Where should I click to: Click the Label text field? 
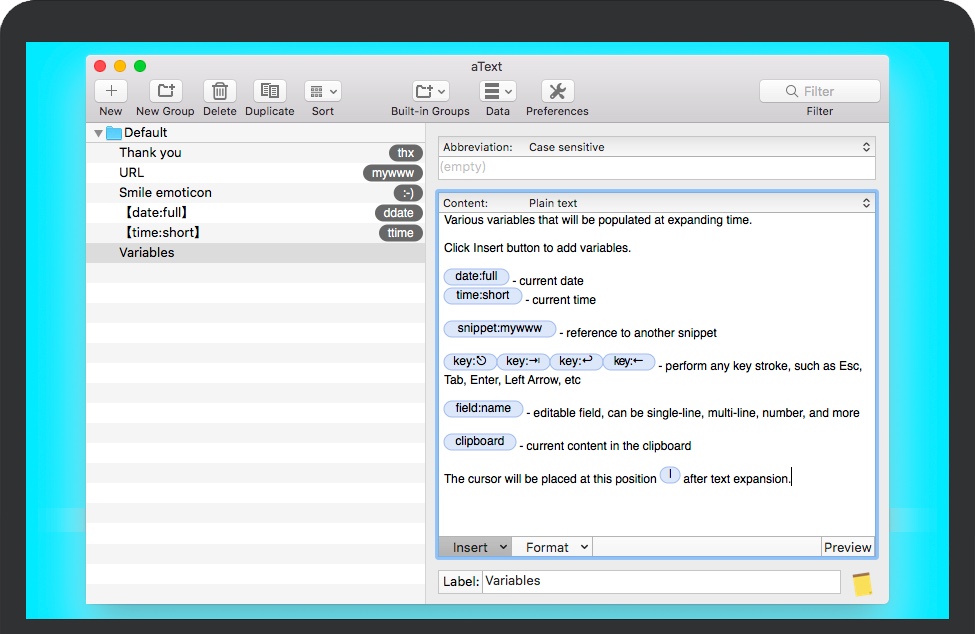[661, 581]
